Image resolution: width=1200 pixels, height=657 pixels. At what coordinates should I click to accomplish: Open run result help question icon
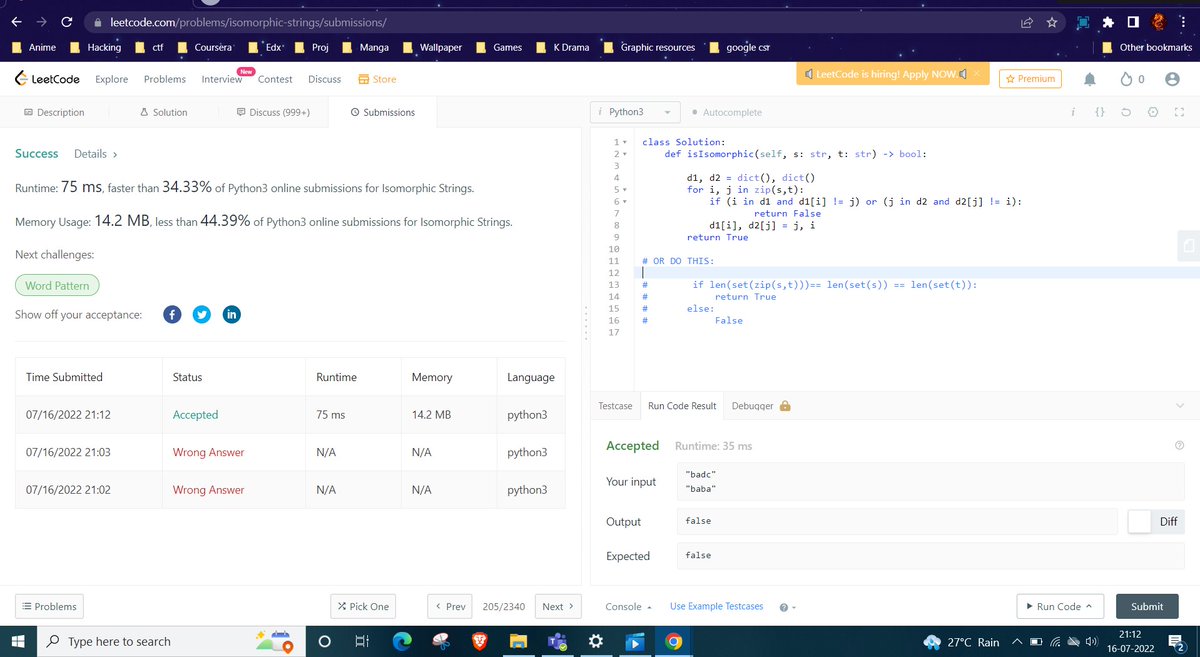tap(1179, 446)
